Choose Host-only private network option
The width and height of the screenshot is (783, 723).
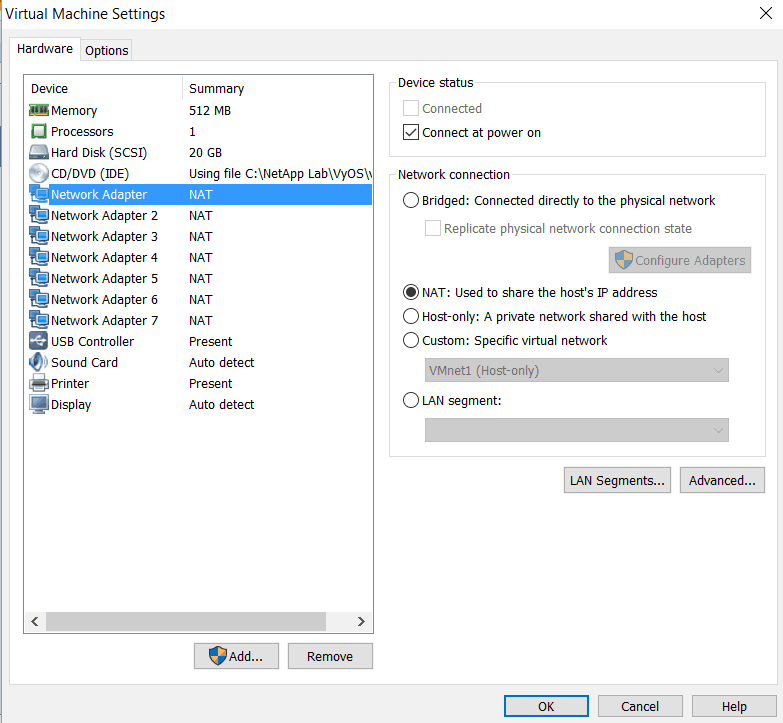[x=411, y=316]
